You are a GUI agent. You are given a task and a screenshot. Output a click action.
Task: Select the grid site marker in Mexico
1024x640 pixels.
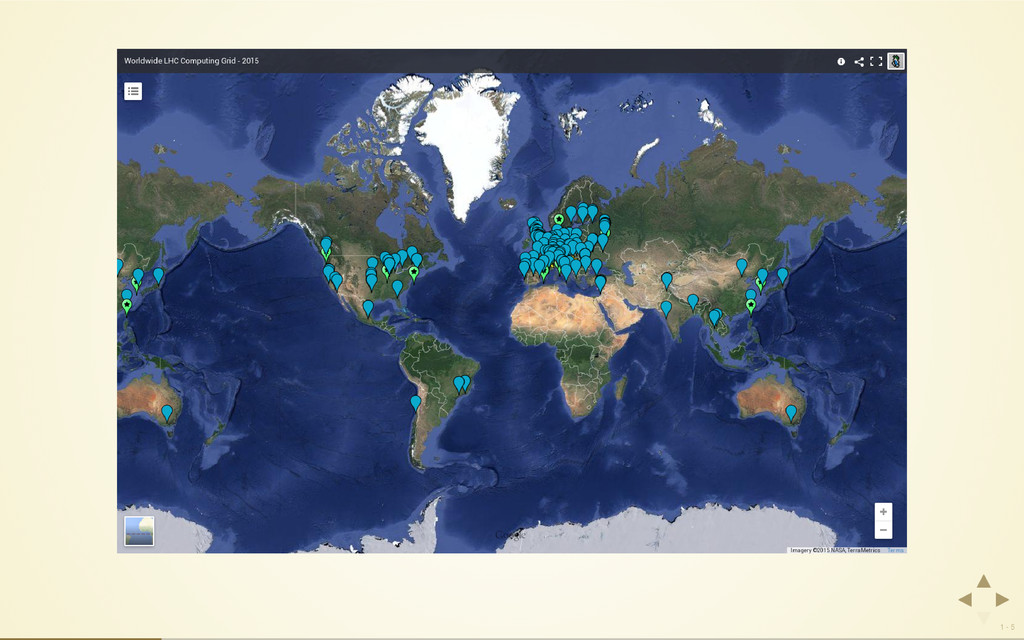point(368,308)
